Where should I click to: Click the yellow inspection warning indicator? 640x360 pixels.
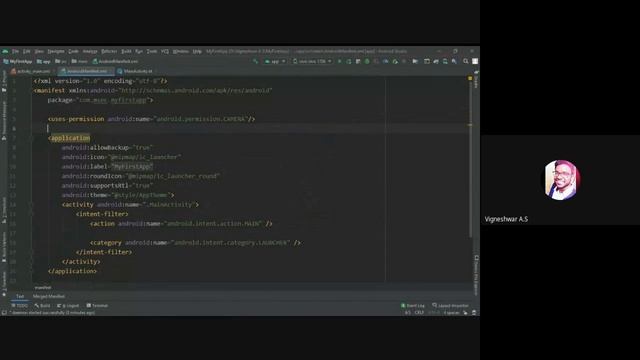click(x=470, y=78)
